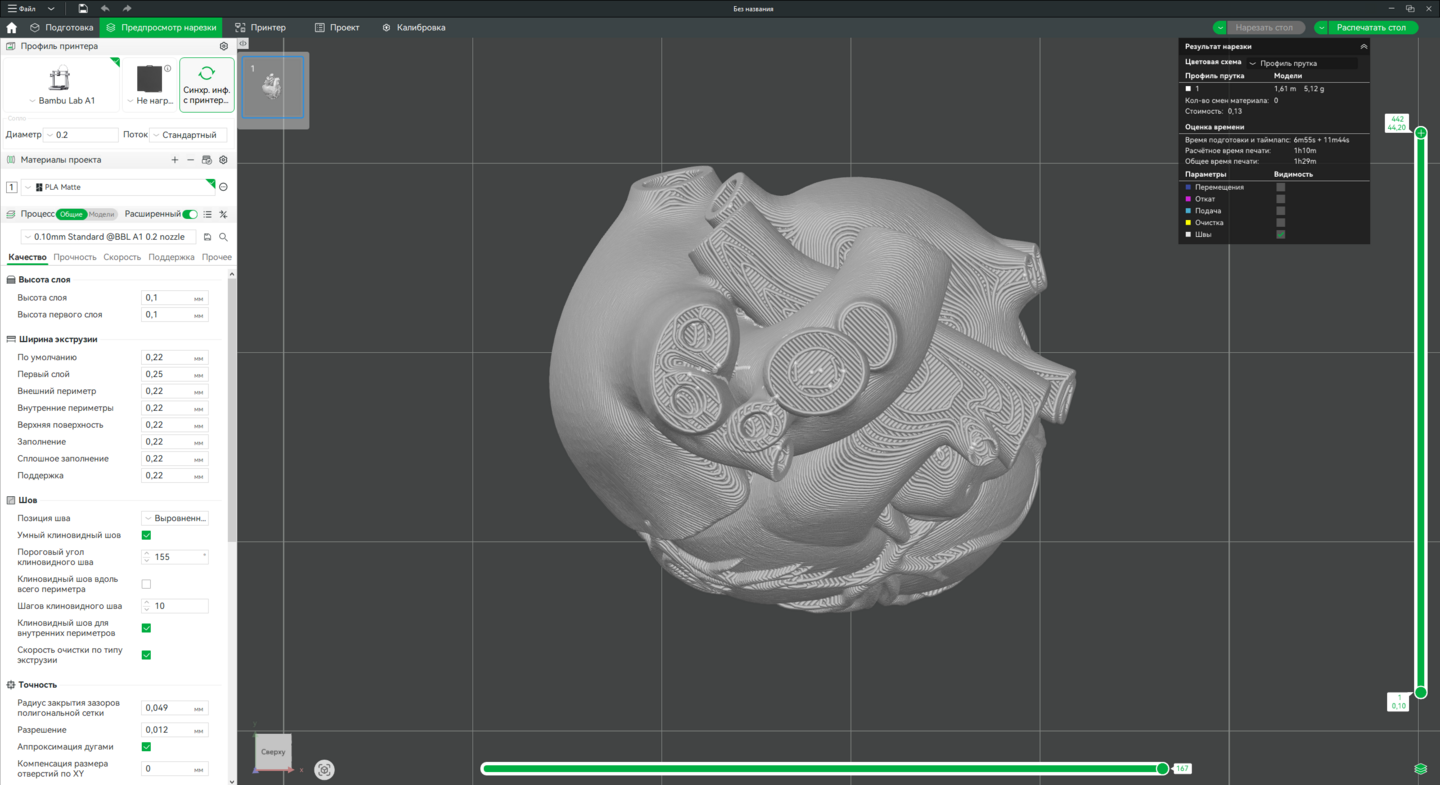This screenshot has height=785, width=1440.
Task: Open the Цветовая схема color scheme dropdown
Action: coord(1302,63)
